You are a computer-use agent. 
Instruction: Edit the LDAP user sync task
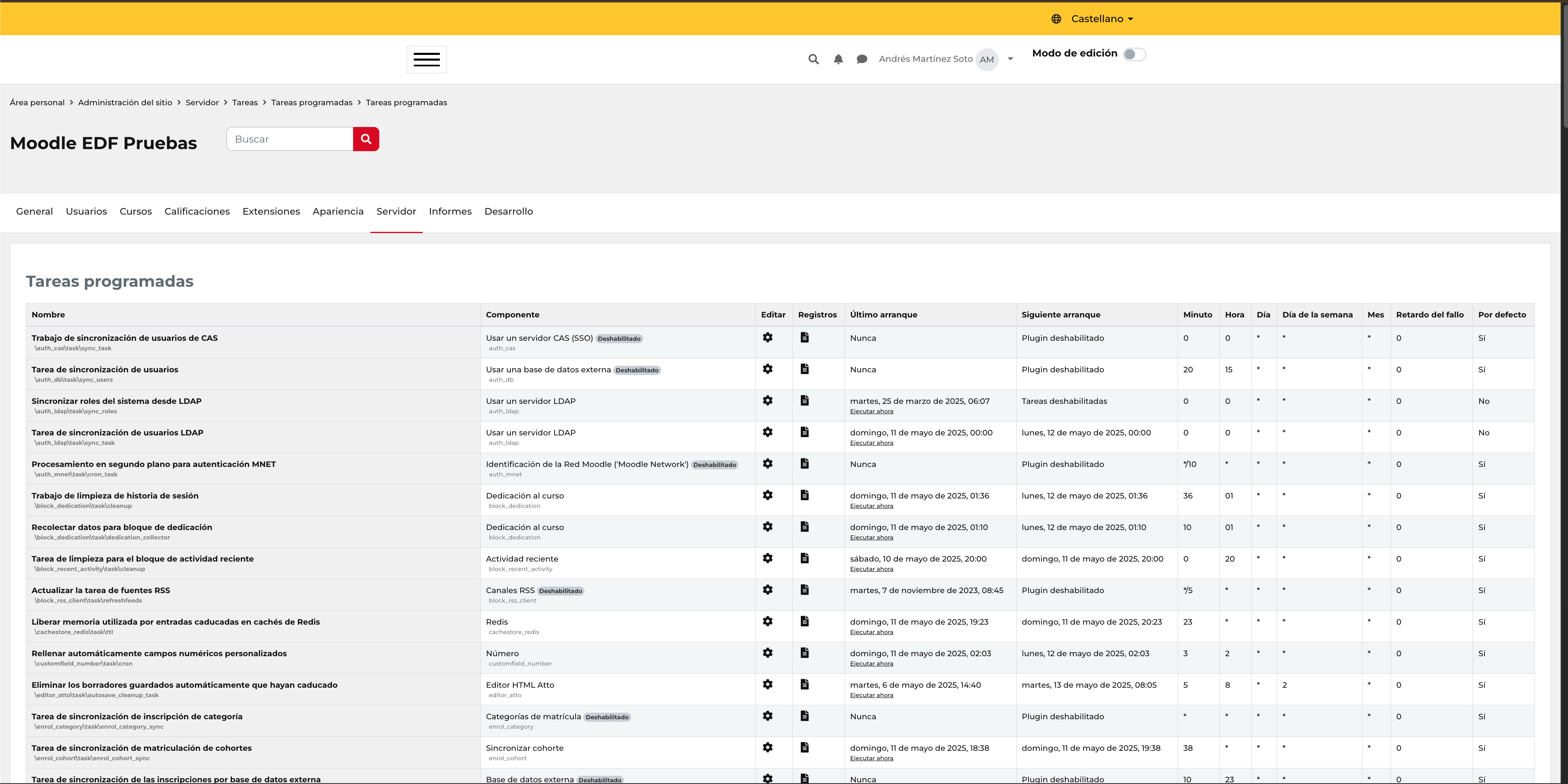click(768, 432)
